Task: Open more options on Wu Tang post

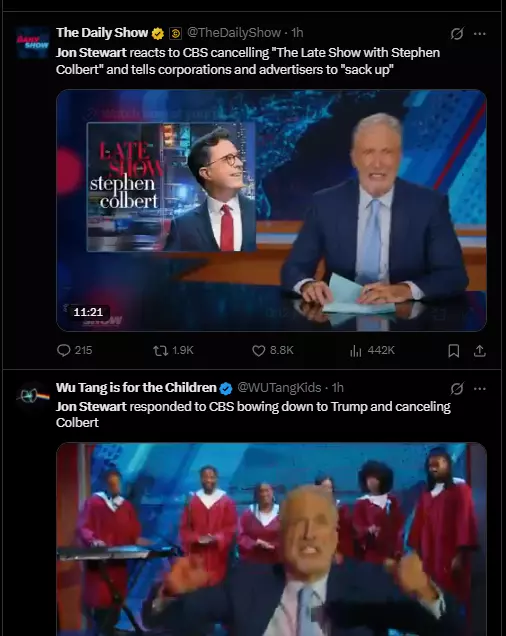Action: pyautogui.click(x=480, y=389)
